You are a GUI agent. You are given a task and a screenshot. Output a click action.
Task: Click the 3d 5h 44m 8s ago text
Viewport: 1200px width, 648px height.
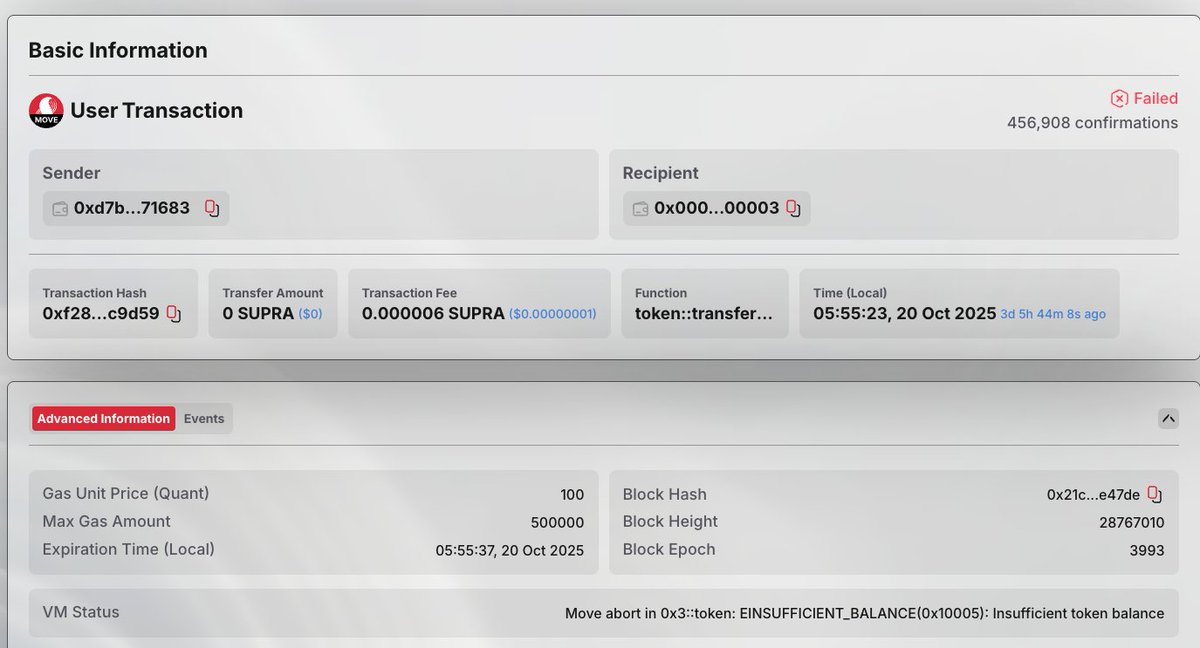click(x=1053, y=314)
